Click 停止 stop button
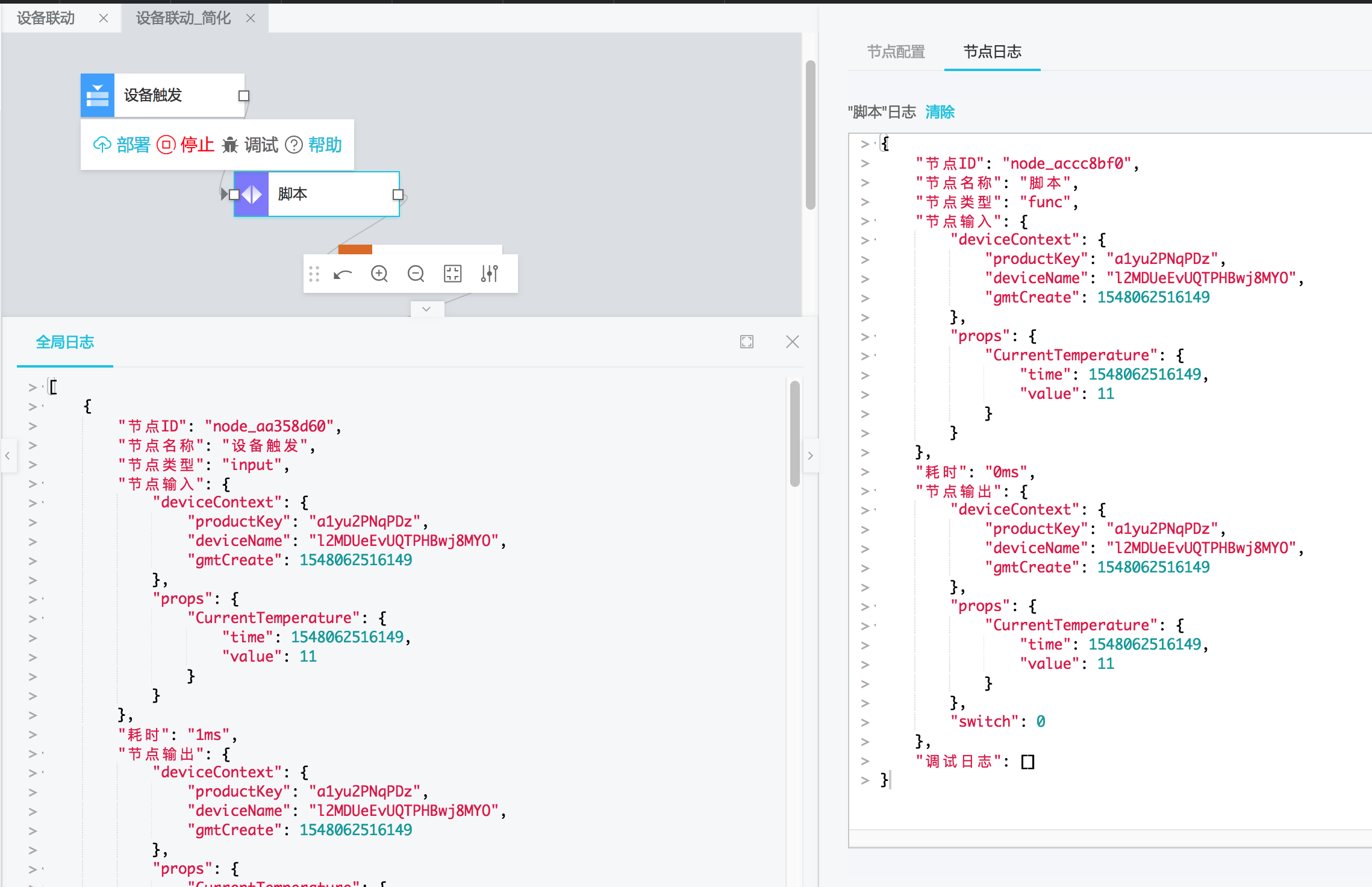 186,145
